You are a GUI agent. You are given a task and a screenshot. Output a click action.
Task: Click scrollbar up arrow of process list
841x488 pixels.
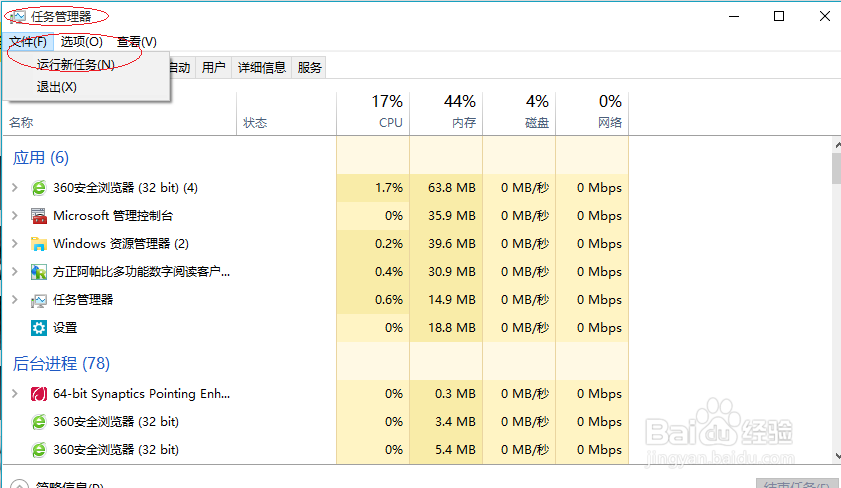point(837,145)
